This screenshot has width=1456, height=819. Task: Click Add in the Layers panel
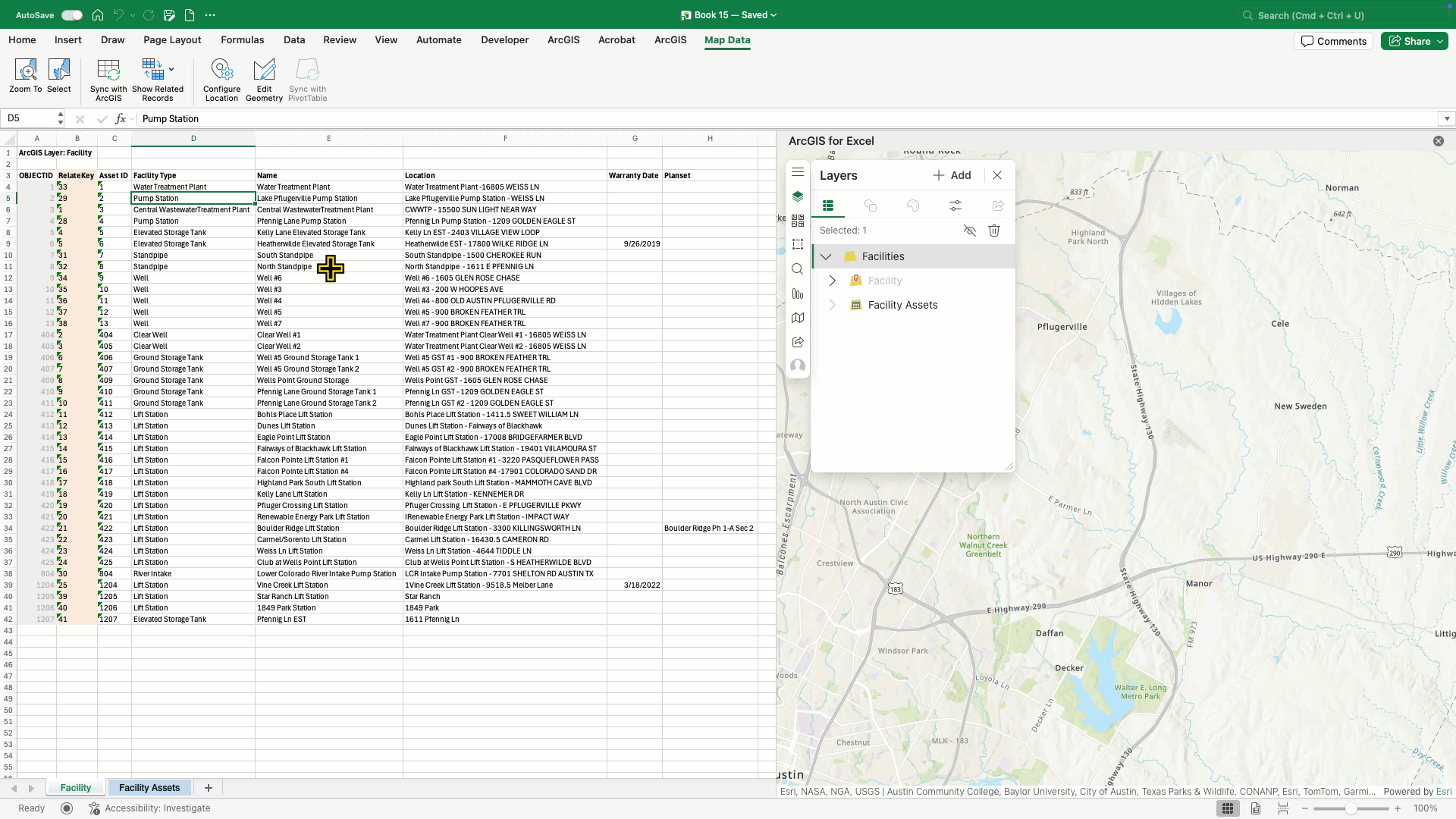tap(952, 175)
